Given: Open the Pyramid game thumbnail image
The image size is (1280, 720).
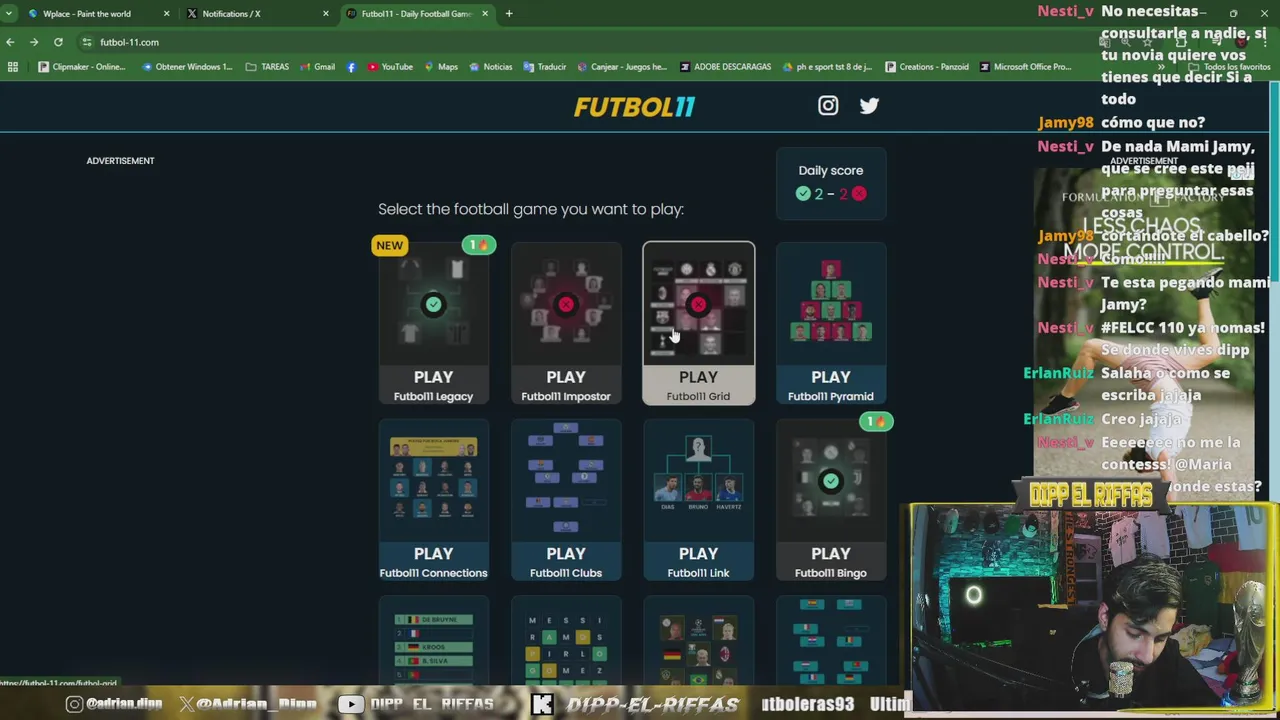Looking at the screenshot, I should click(x=831, y=304).
